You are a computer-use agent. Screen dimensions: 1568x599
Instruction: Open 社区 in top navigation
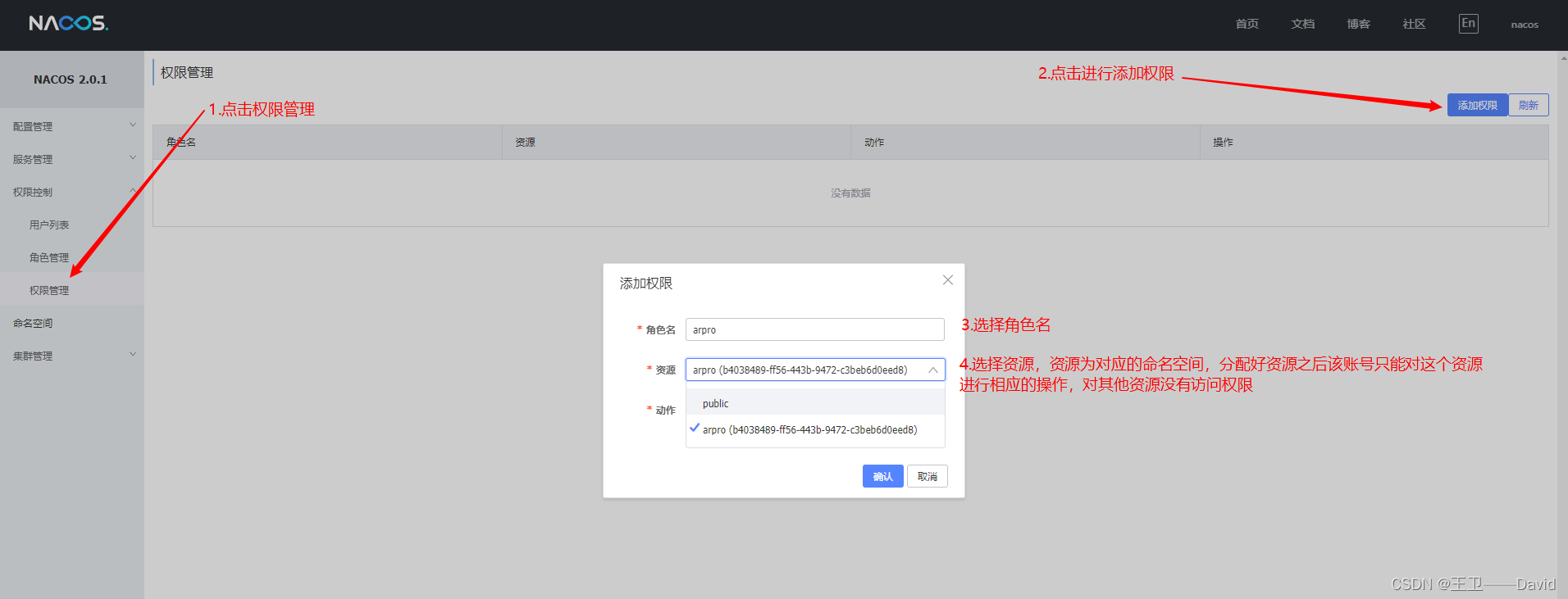pyautogui.click(x=1414, y=24)
